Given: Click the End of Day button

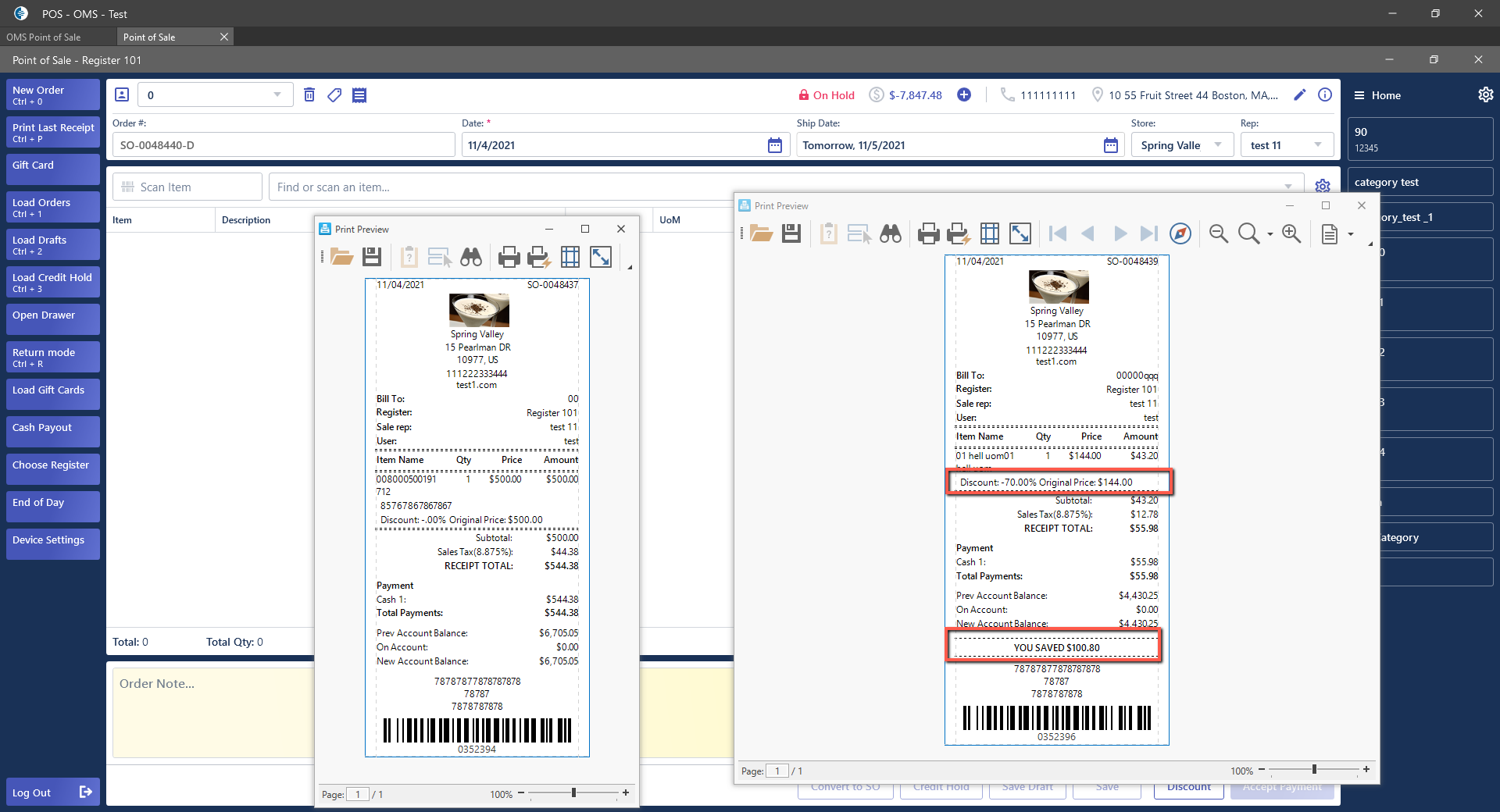Looking at the screenshot, I should pos(53,506).
